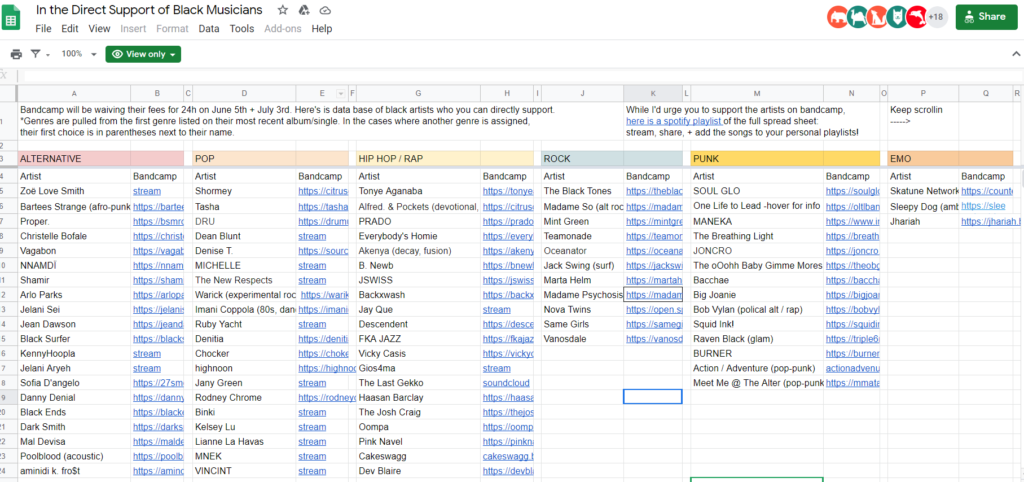The height and width of the screenshot is (482, 1024).
Task: Open the spotify playlist link
Action: click(674, 121)
